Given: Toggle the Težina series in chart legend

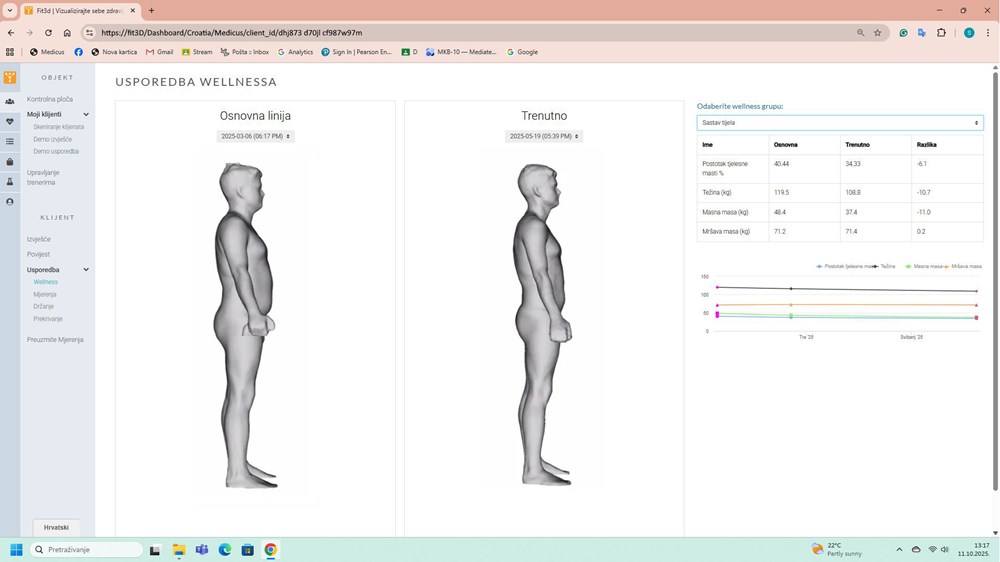Looking at the screenshot, I should pos(886,267).
